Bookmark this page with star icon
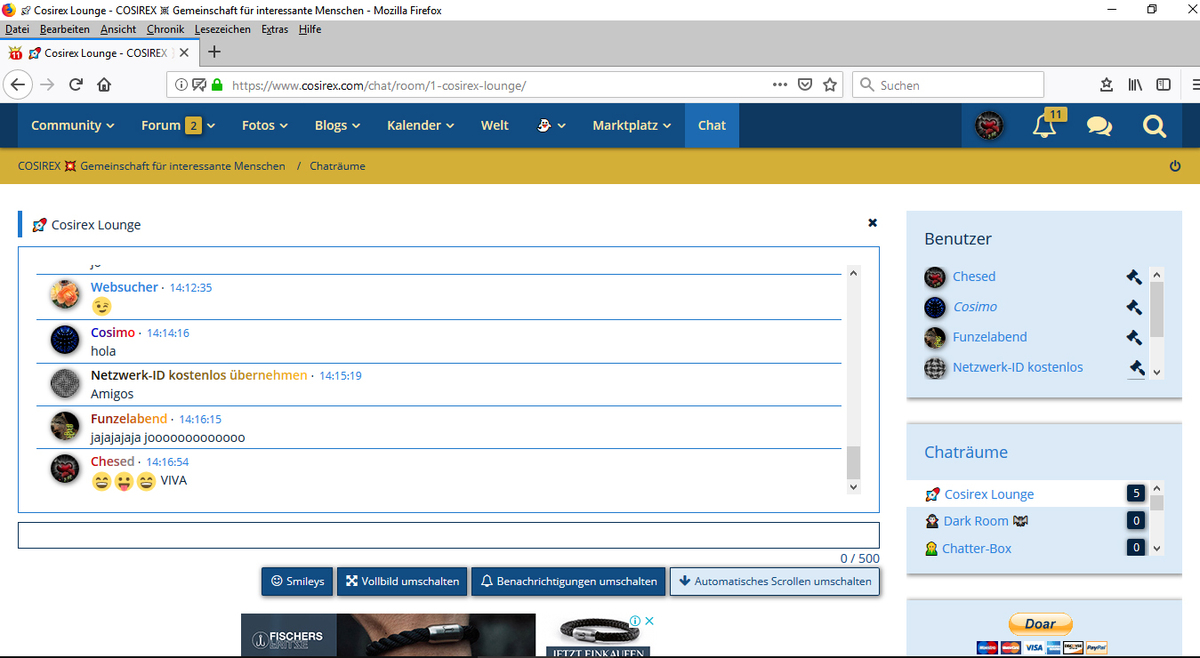 (829, 85)
